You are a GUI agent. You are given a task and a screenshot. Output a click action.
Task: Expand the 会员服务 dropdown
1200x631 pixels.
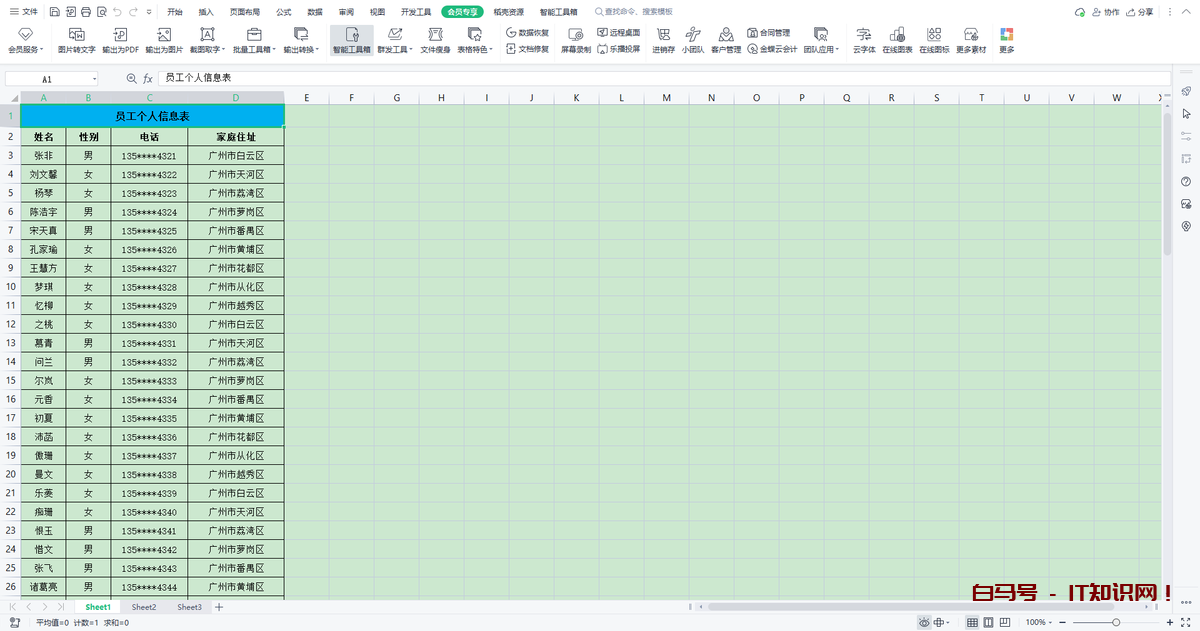(x=26, y=49)
